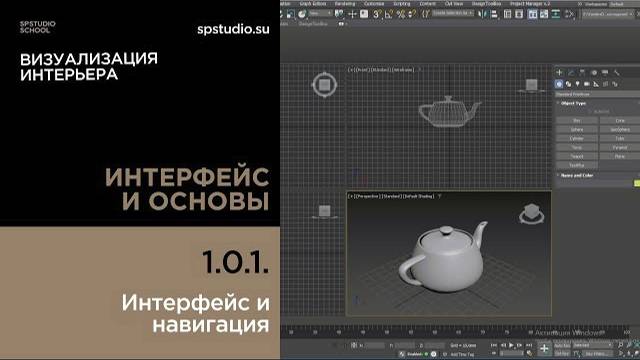This screenshot has height=360, width=640.
Task: Click the Box primitive button
Action: (577, 120)
